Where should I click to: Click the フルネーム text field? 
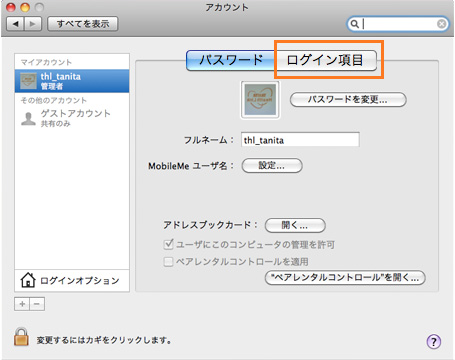(x=300, y=140)
